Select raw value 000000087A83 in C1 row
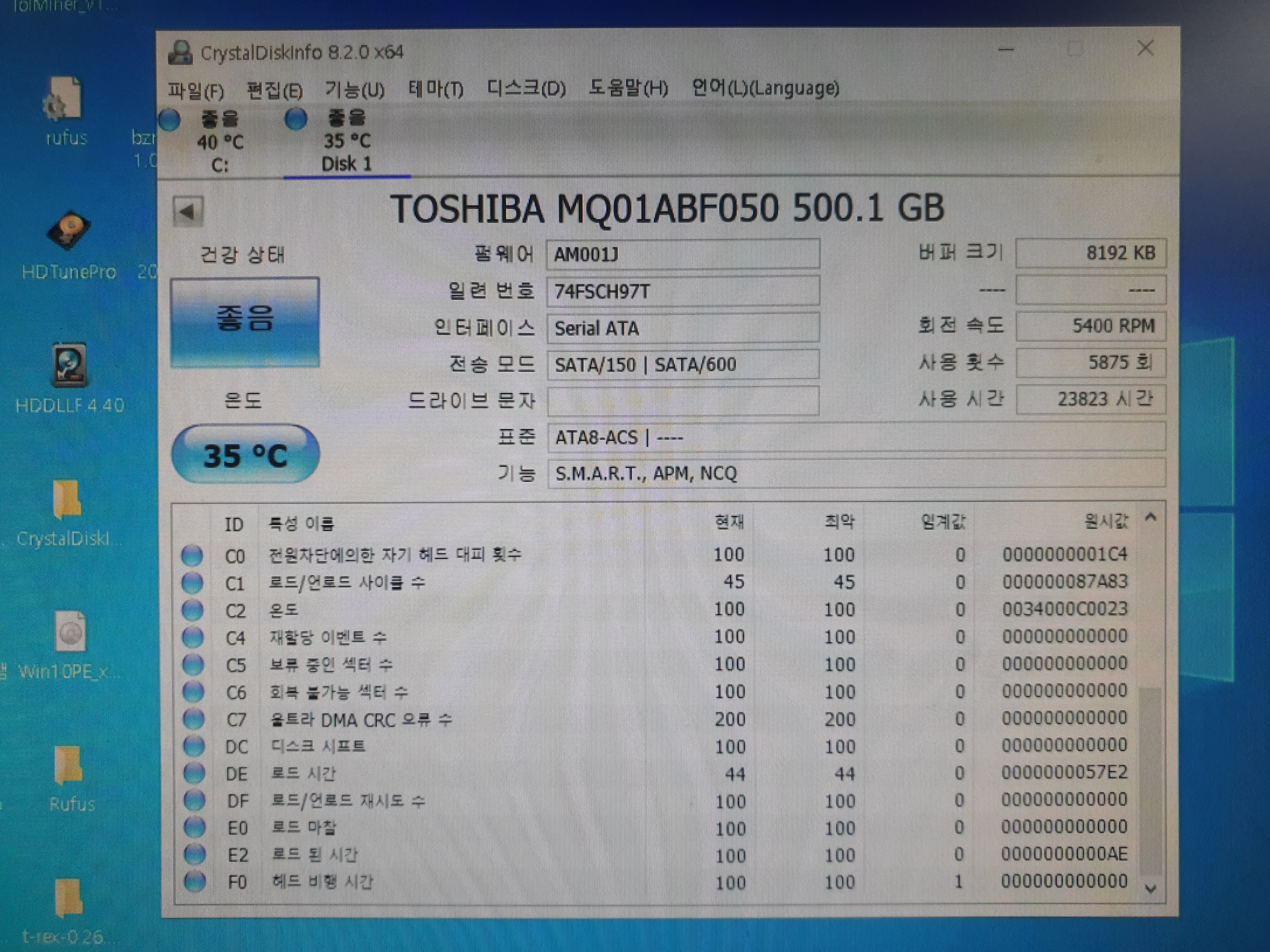 coord(1065,582)
